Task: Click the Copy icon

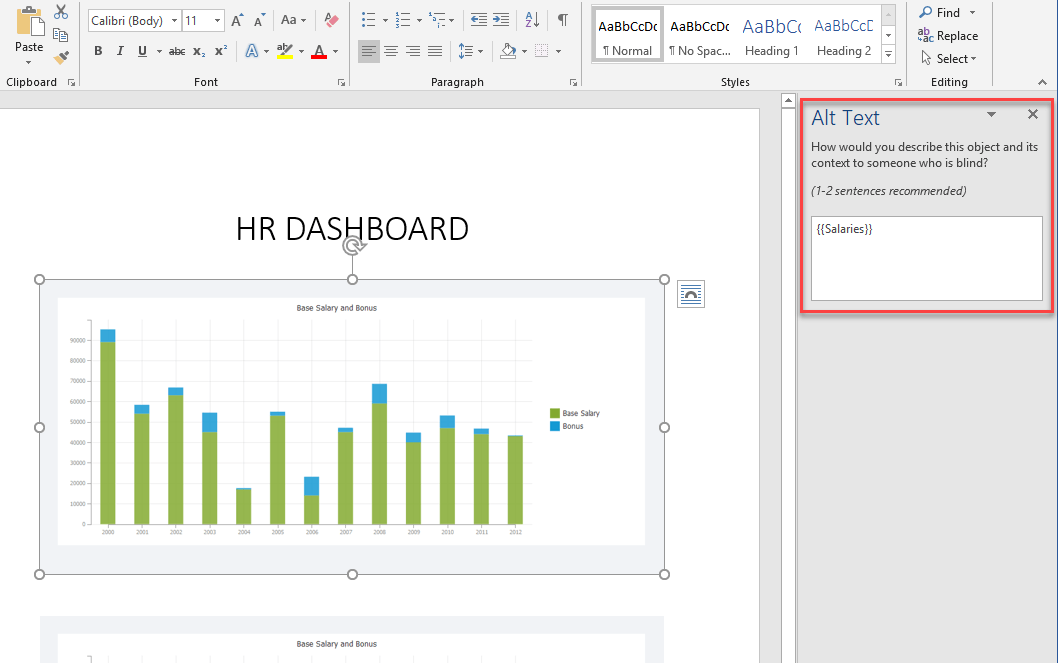Action: [61, 35]
